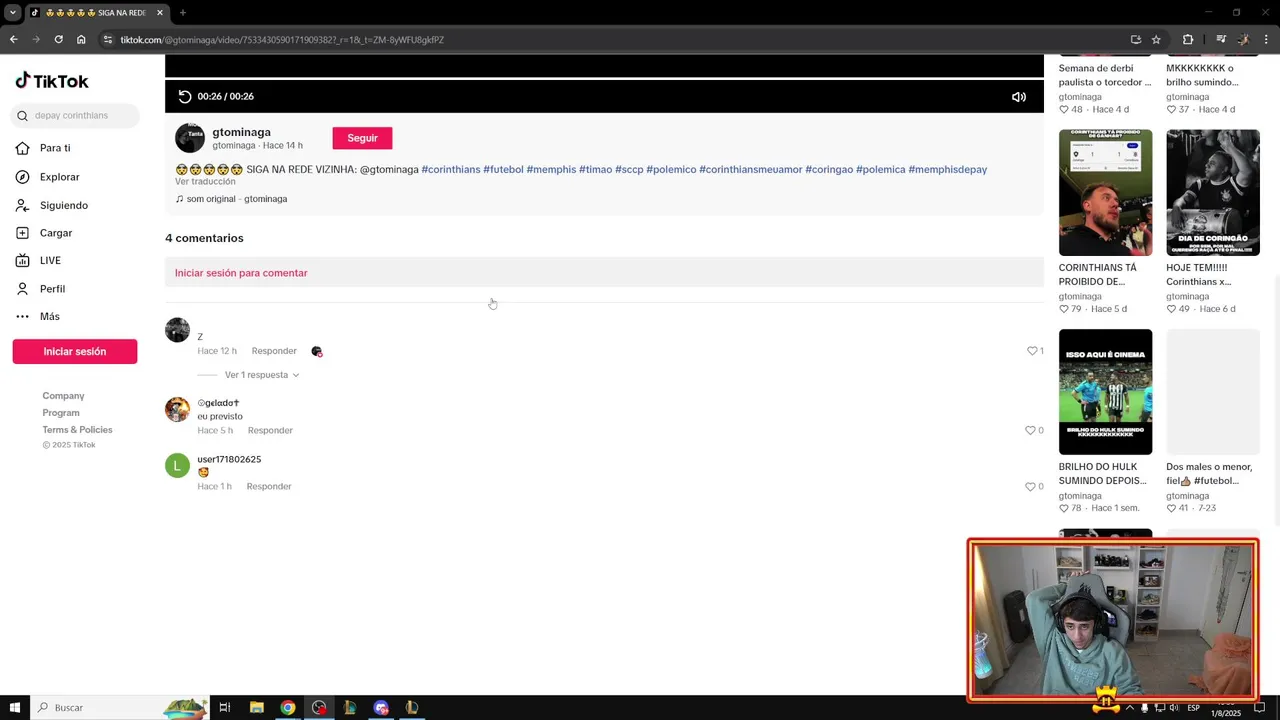Open the browser extensions puzzle icon
Image resolution: width=1280 pixels, height=720 pixels.
coord(1188,40)
